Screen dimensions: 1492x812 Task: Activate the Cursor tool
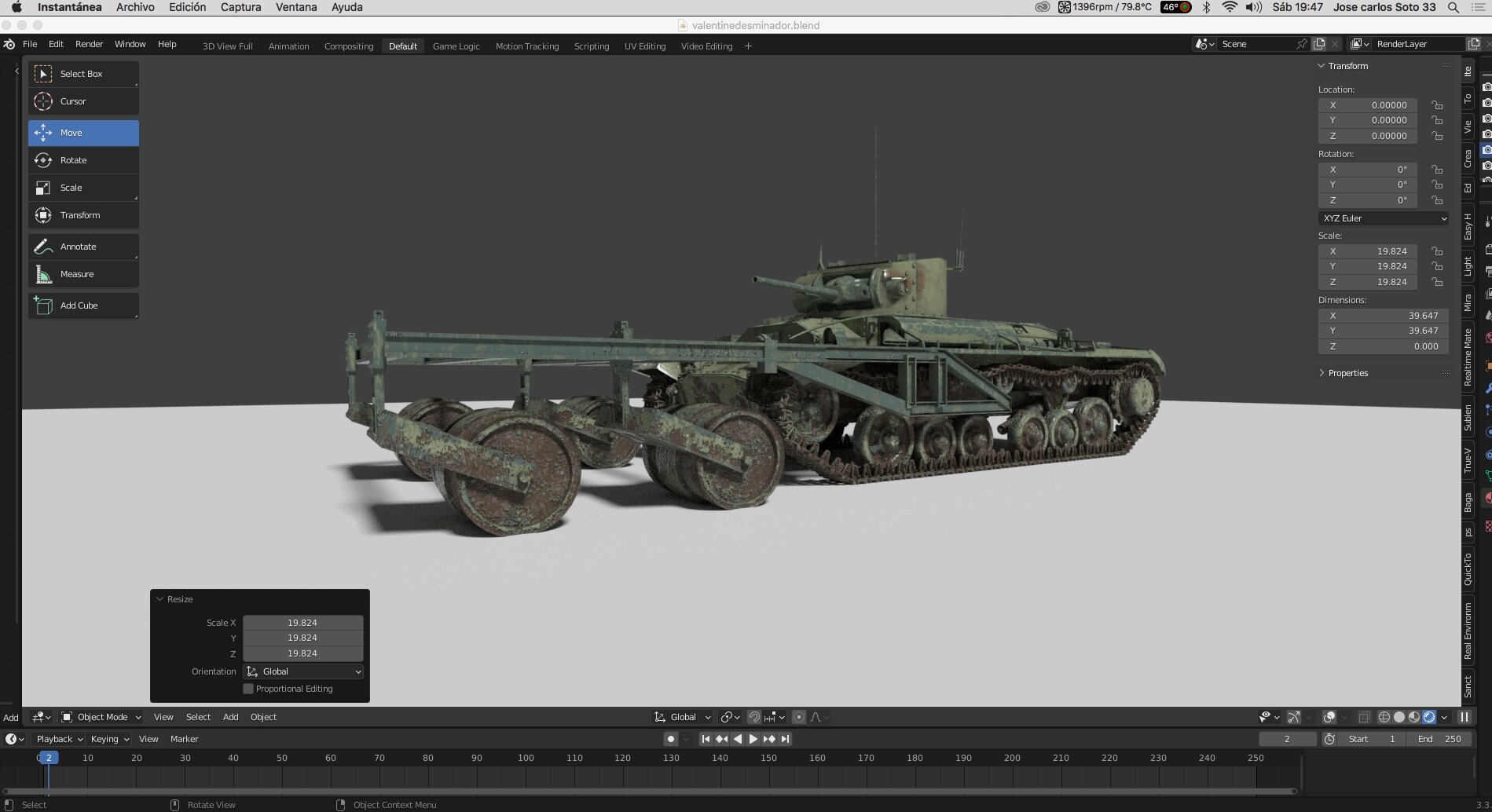[x=83, y=101]
